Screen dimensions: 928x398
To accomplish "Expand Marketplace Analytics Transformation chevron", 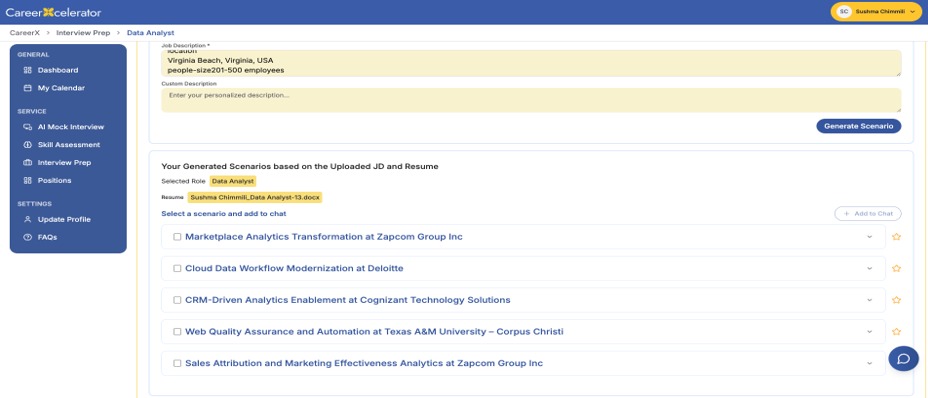I will point(869,236).
